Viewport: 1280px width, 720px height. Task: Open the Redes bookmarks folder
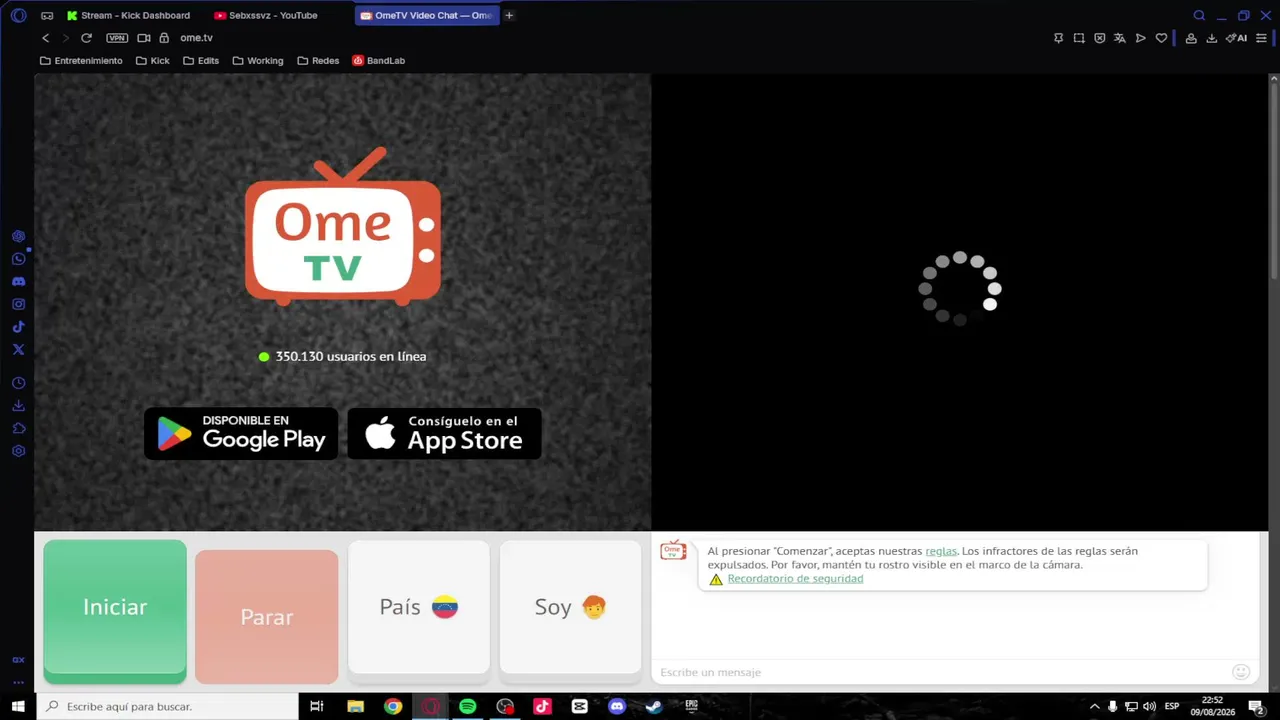[318, 61]
